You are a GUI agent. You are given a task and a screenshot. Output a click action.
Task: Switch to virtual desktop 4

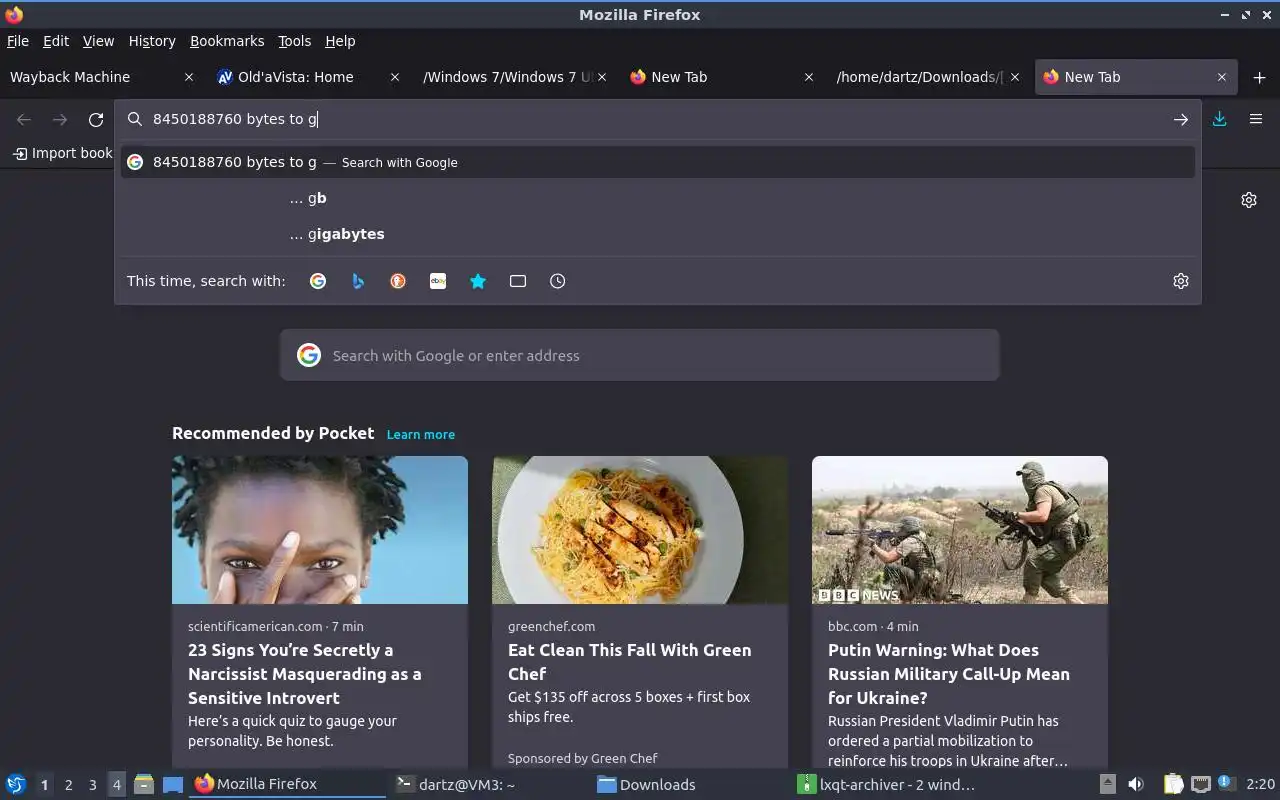pos(116,785)
